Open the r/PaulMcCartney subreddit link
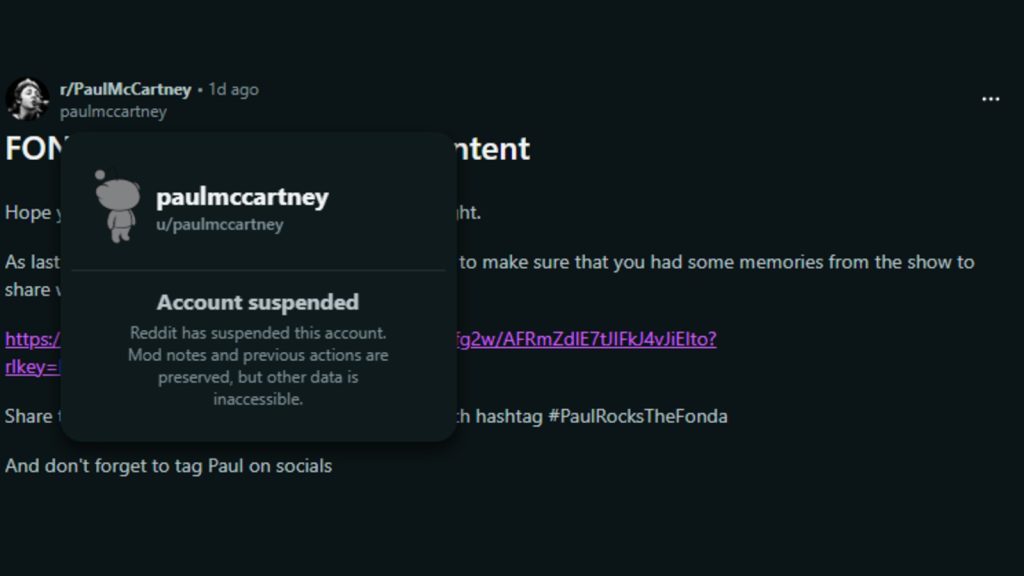The image size is (1024, 576). (125, 89)
